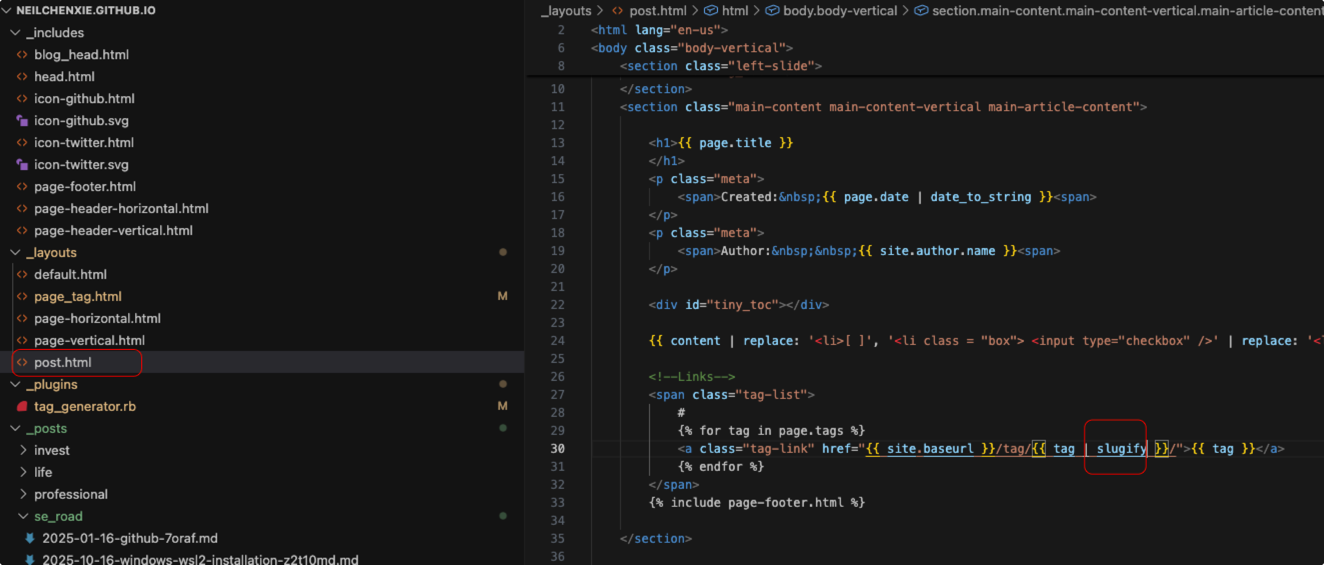Open page-vertical.html from the _layouts folder

click(89, 341)
